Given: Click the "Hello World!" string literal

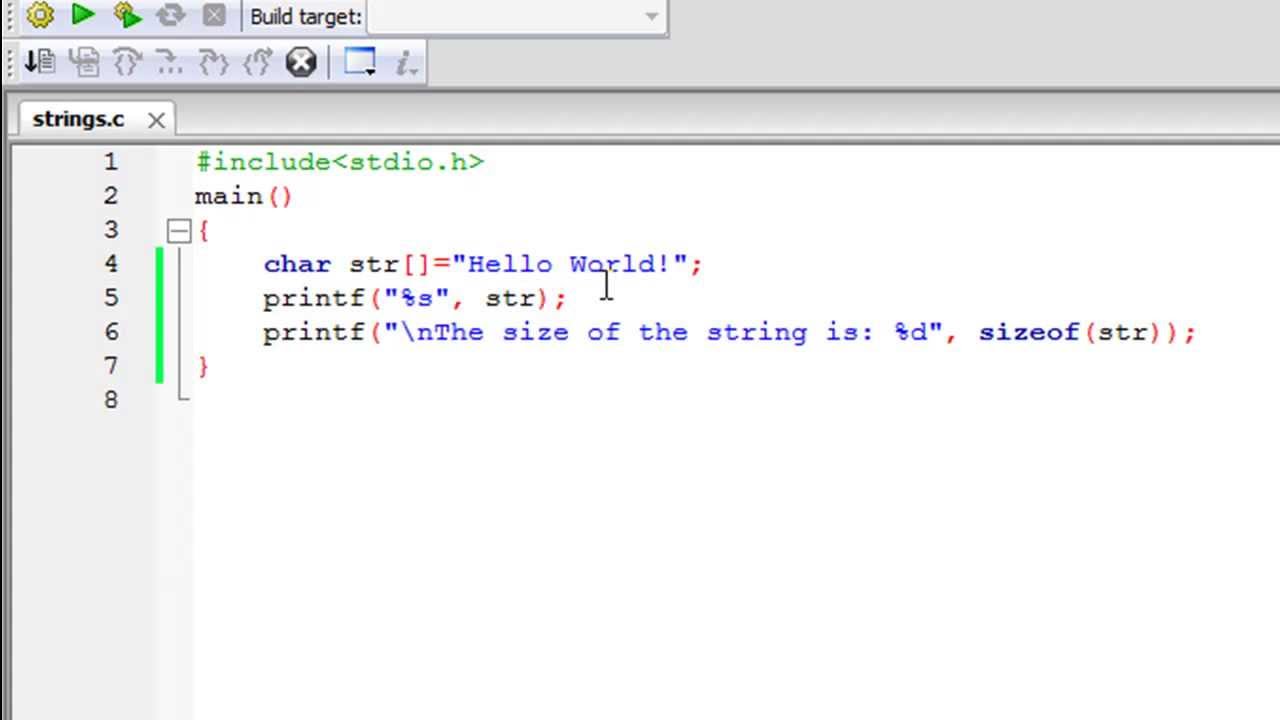Looking at the screenshot, I should 570,264.
